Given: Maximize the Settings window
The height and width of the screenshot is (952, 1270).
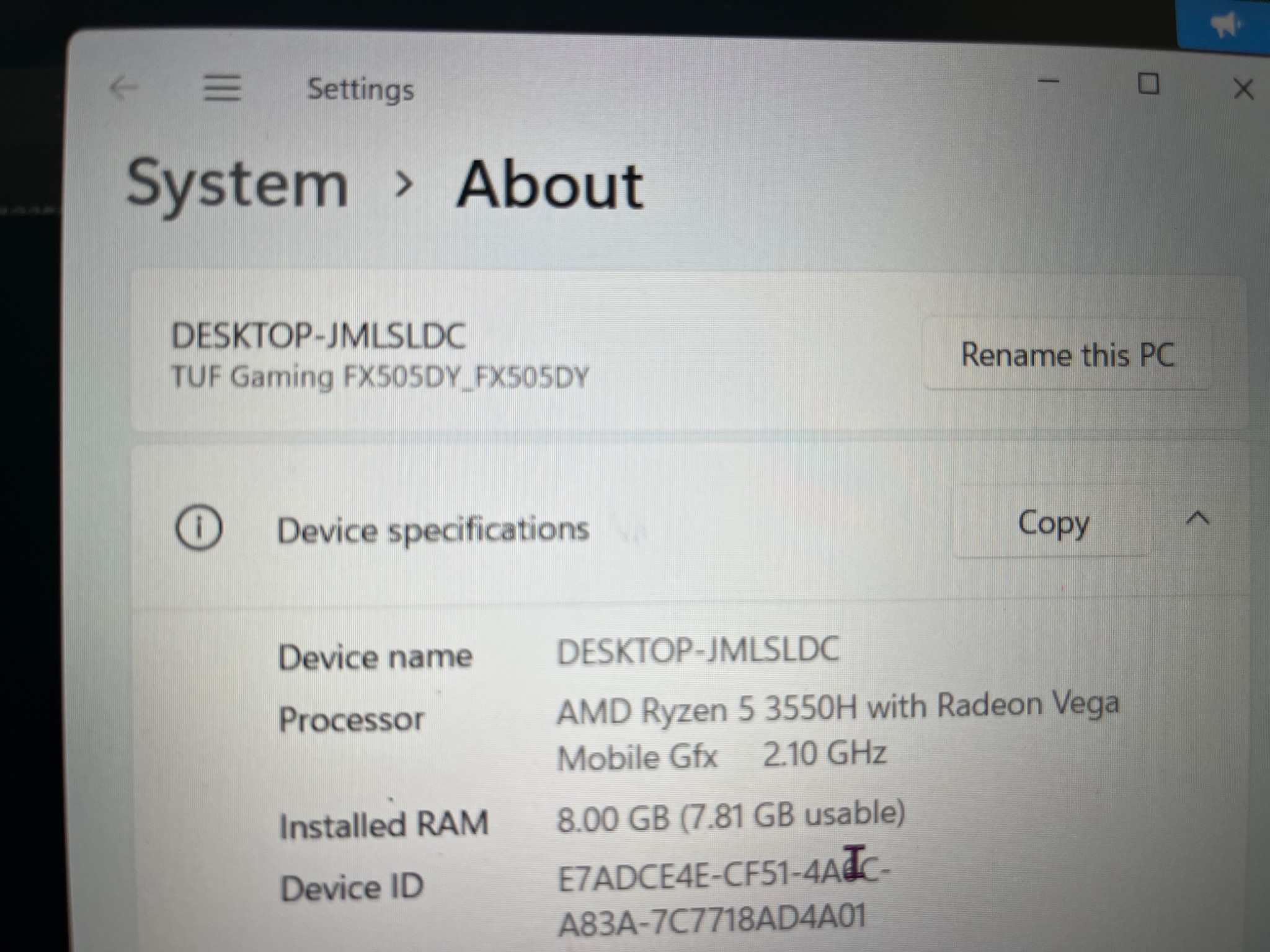Looking at the screenshot, I should [x=1148, y=84].
